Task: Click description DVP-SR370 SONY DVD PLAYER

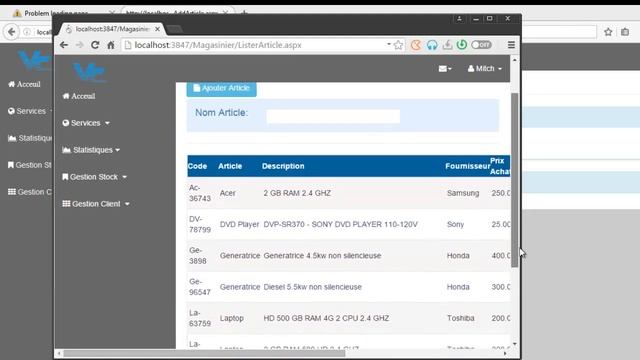Action: coord(340,224)
